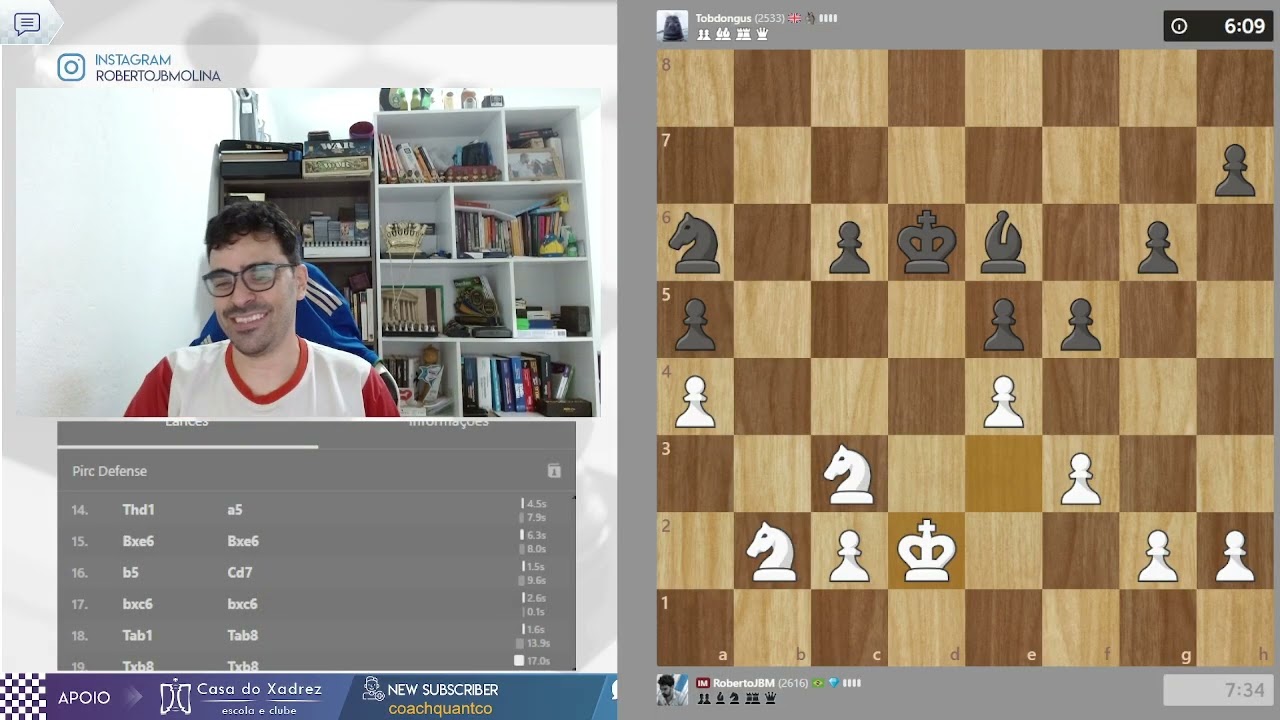Select the white knight on b2

[x=772, y=551]
